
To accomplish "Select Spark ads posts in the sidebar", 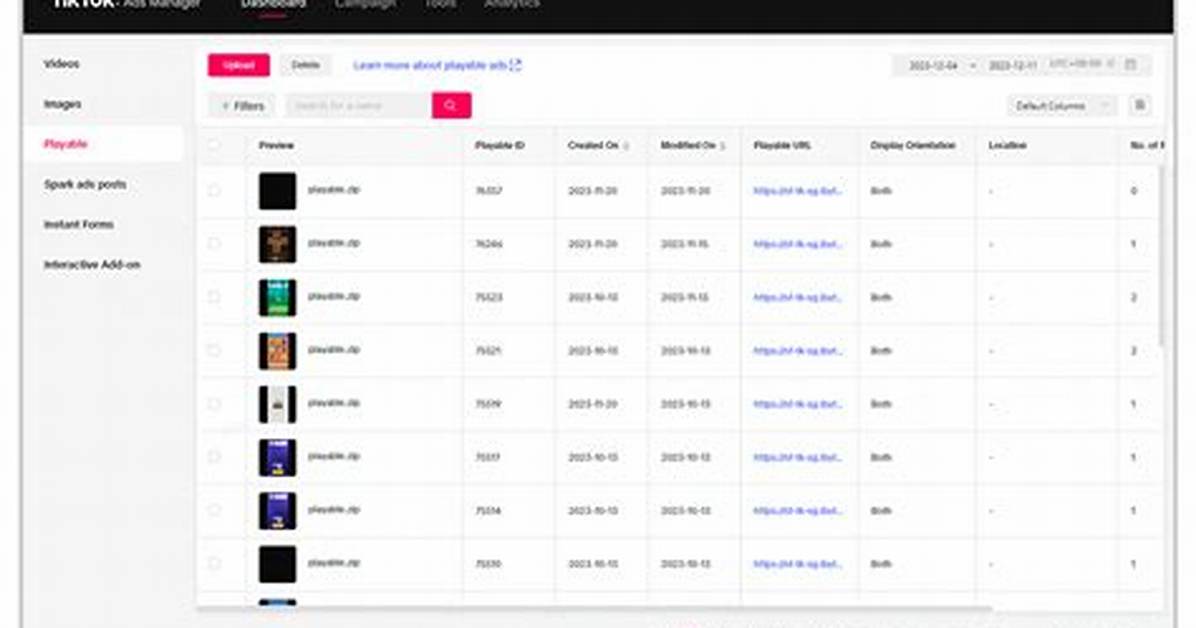I will click(85, 185).
